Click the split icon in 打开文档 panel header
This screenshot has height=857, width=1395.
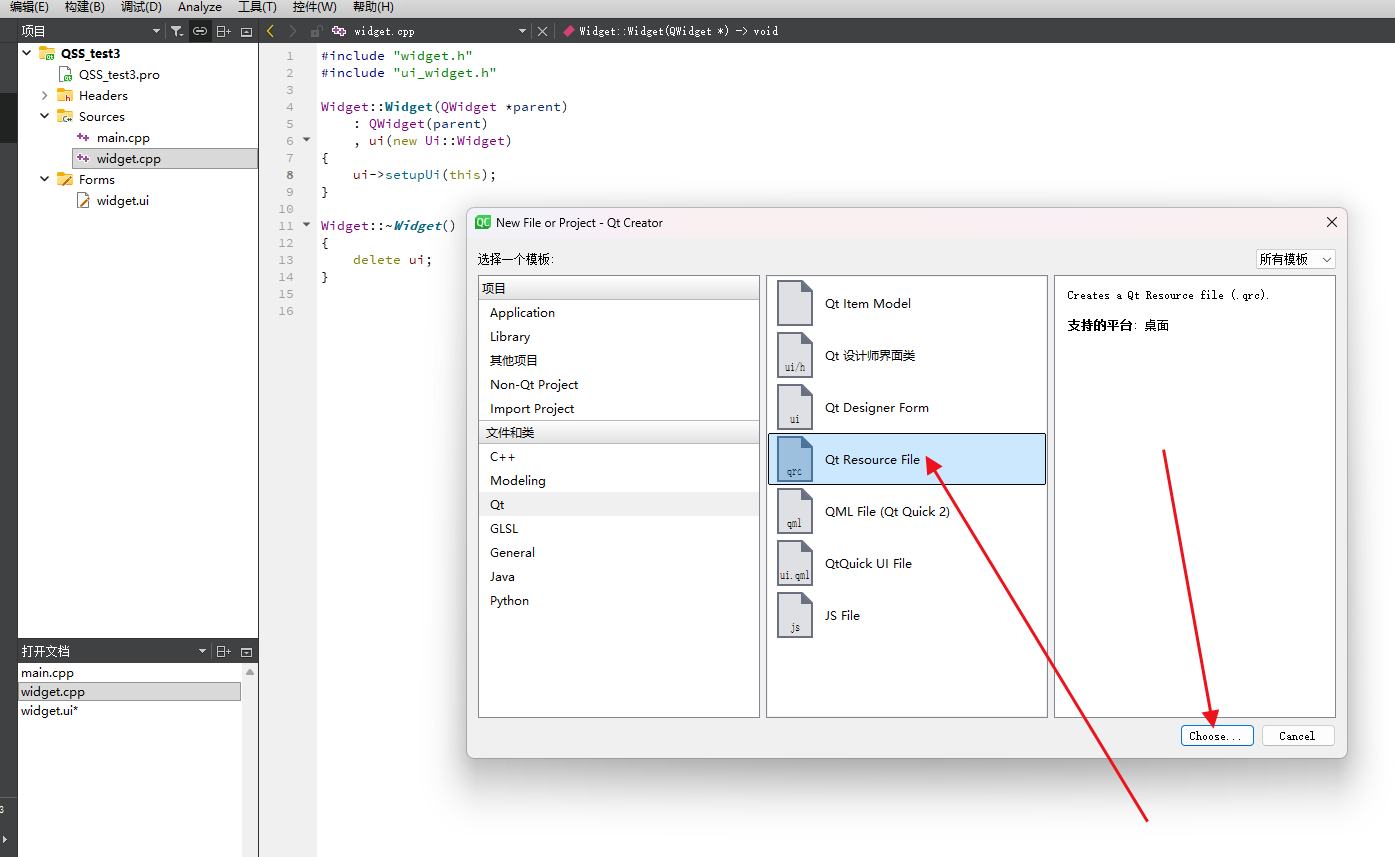coord(224,651)
